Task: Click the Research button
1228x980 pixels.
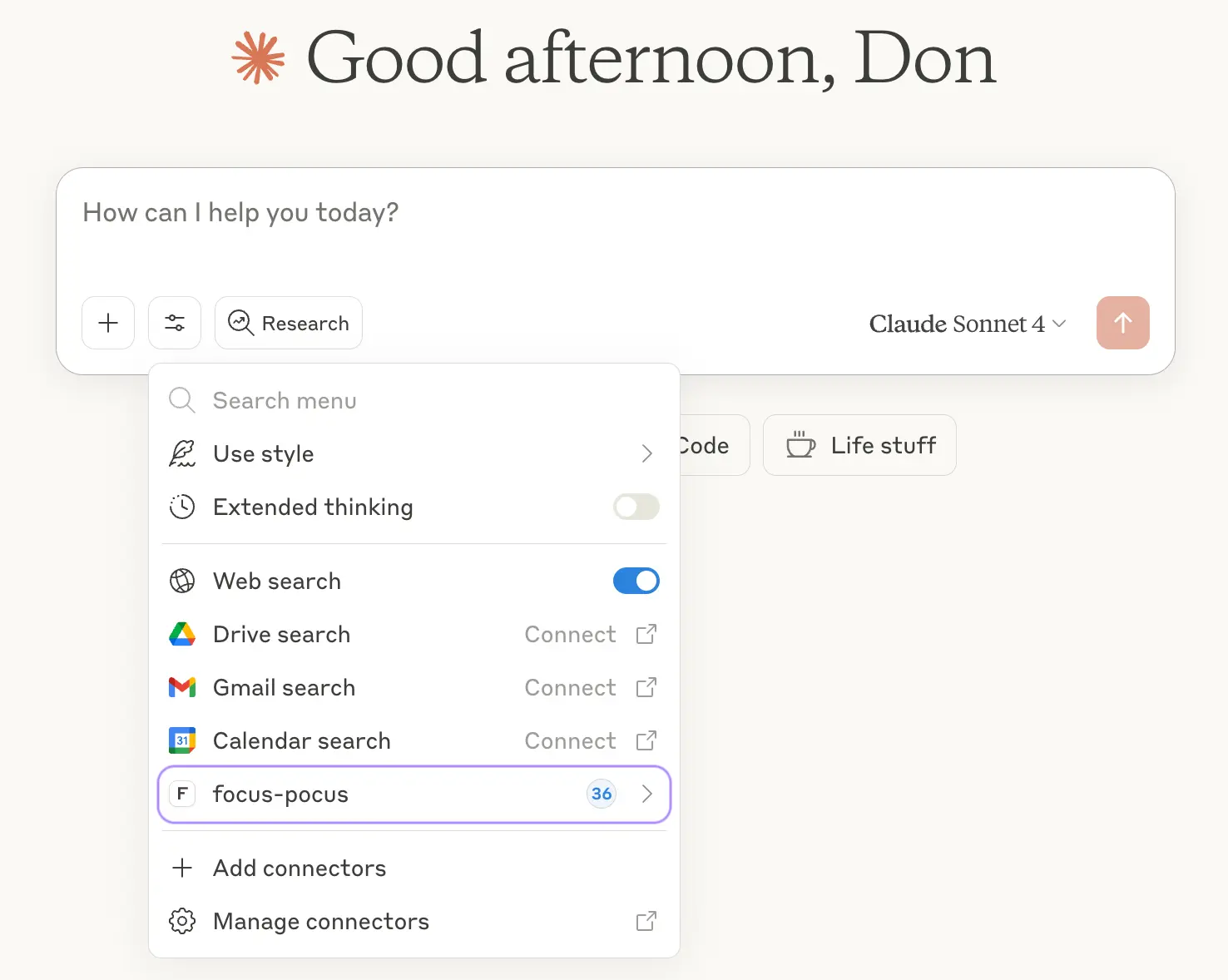Action: click(x=289, y=323)
